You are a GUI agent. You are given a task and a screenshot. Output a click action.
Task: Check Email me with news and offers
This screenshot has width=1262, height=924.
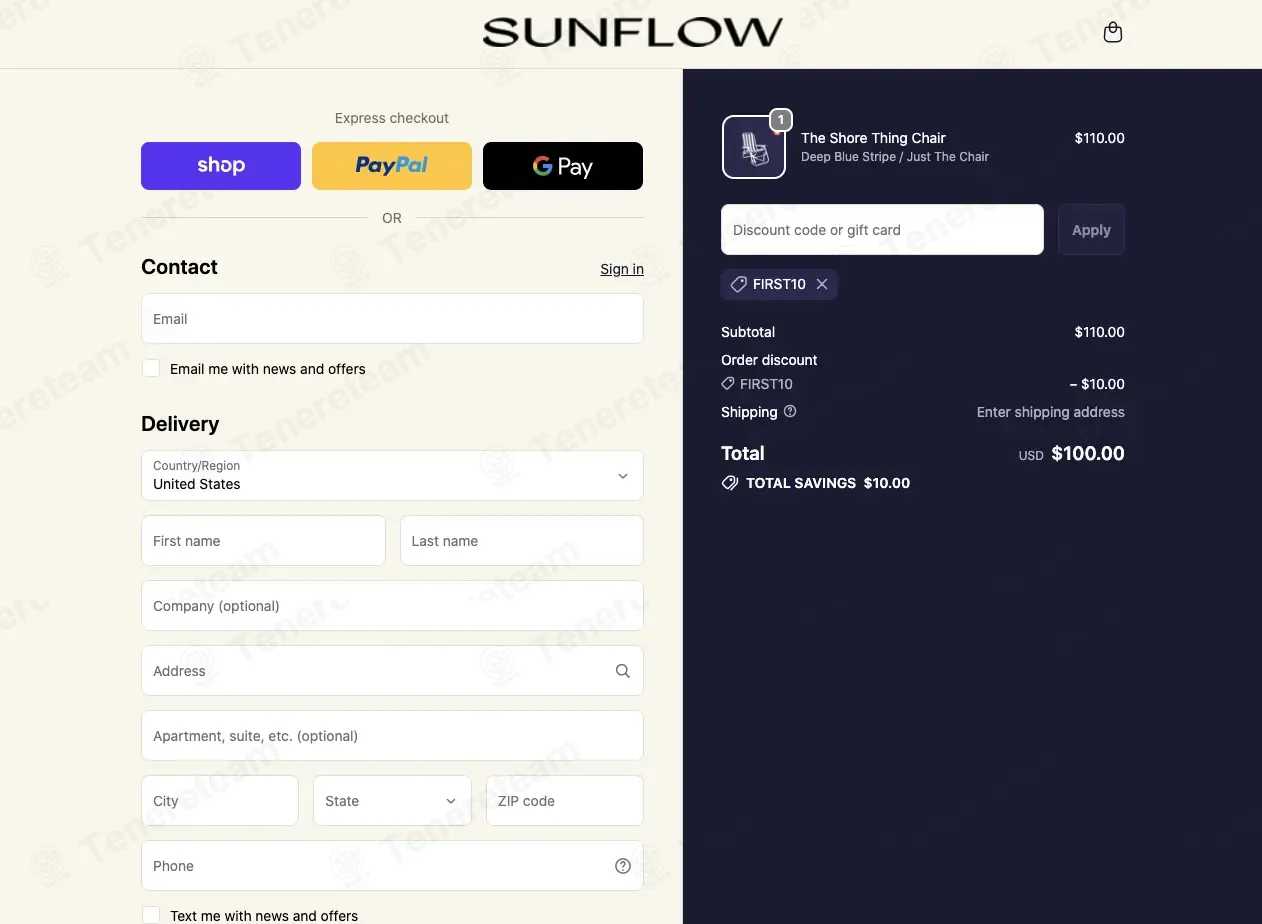pyautogui.click(x=151, y=368)
